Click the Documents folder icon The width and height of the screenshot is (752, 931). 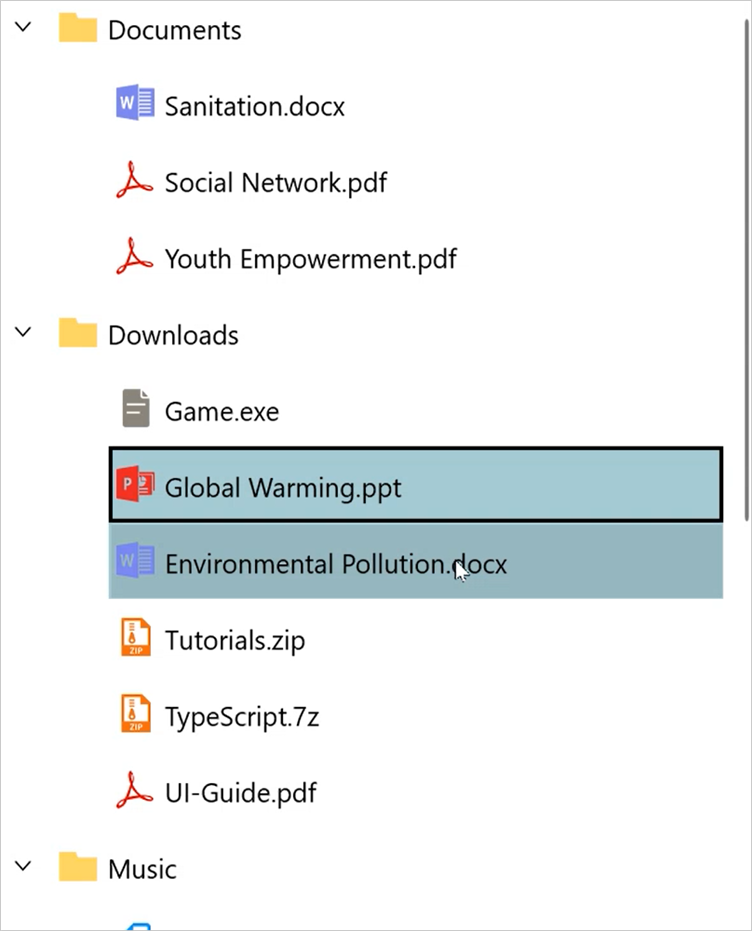click(78, 29)
